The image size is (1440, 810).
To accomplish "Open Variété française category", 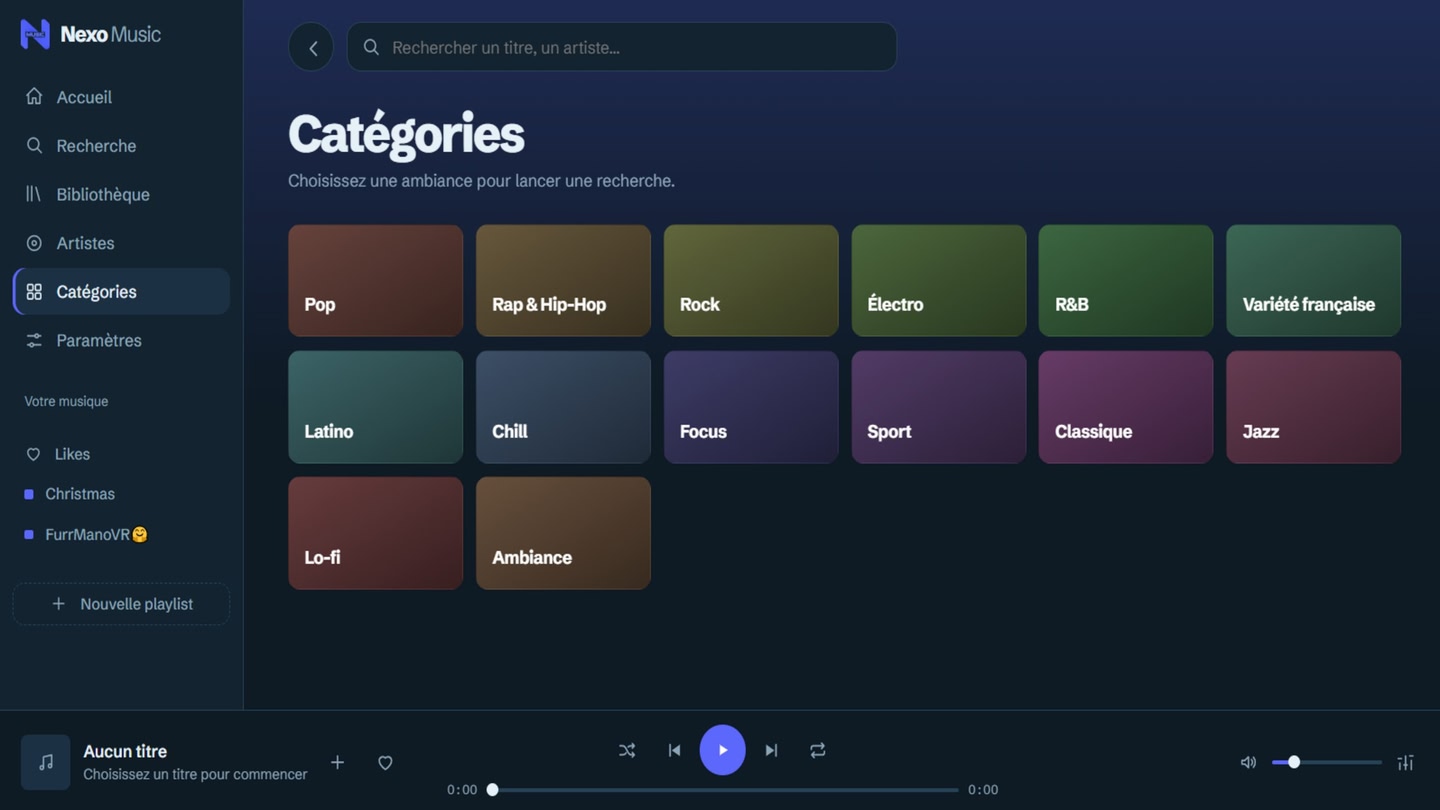I will pos(1314,281).
